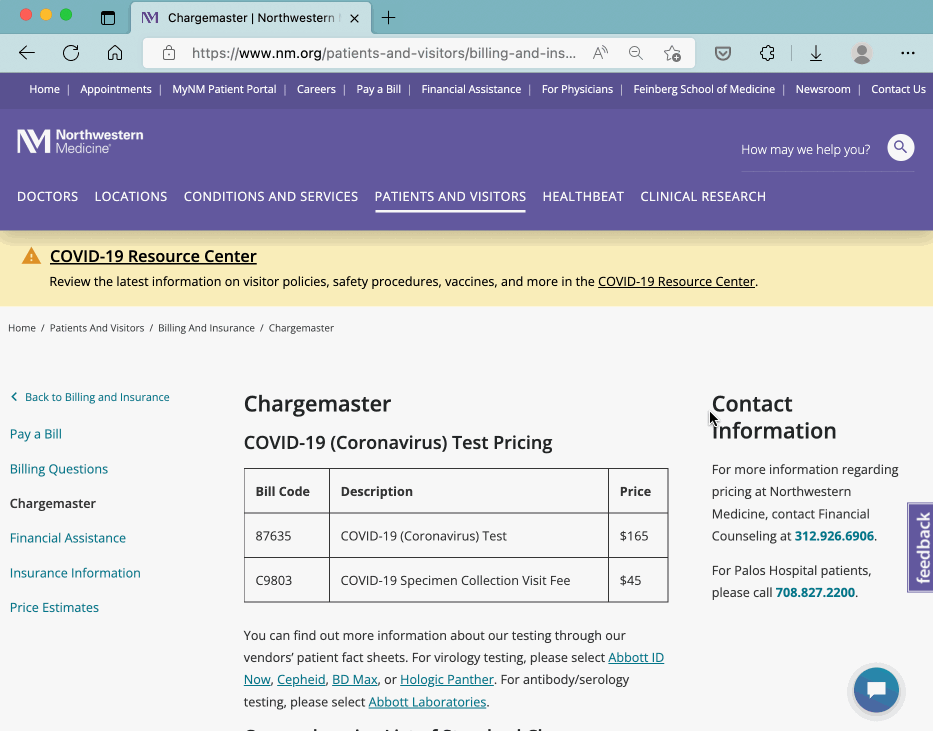Open the Hologic Panther fact sheet link

(x=447, y=679)
